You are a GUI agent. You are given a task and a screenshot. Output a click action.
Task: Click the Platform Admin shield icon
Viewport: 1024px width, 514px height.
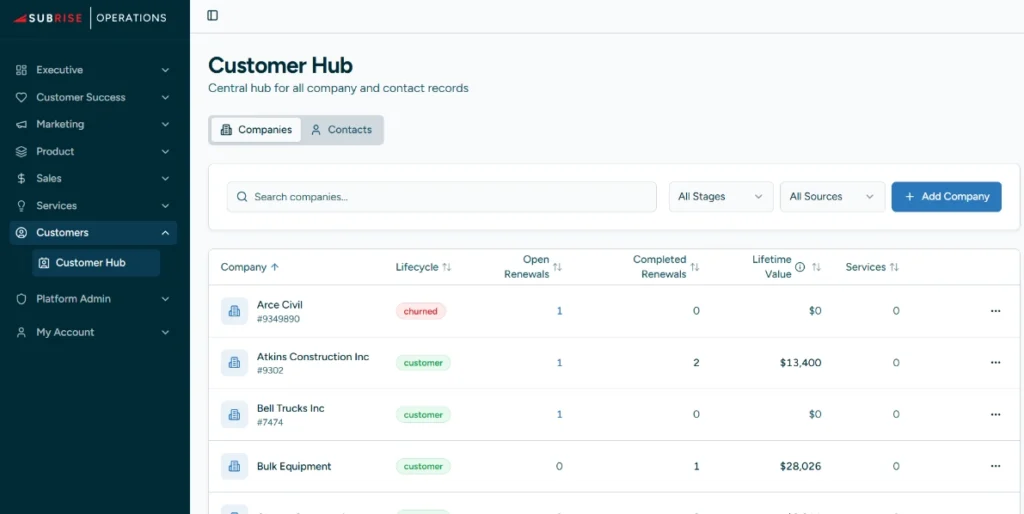pyautogui.click(x=22, y=299)
